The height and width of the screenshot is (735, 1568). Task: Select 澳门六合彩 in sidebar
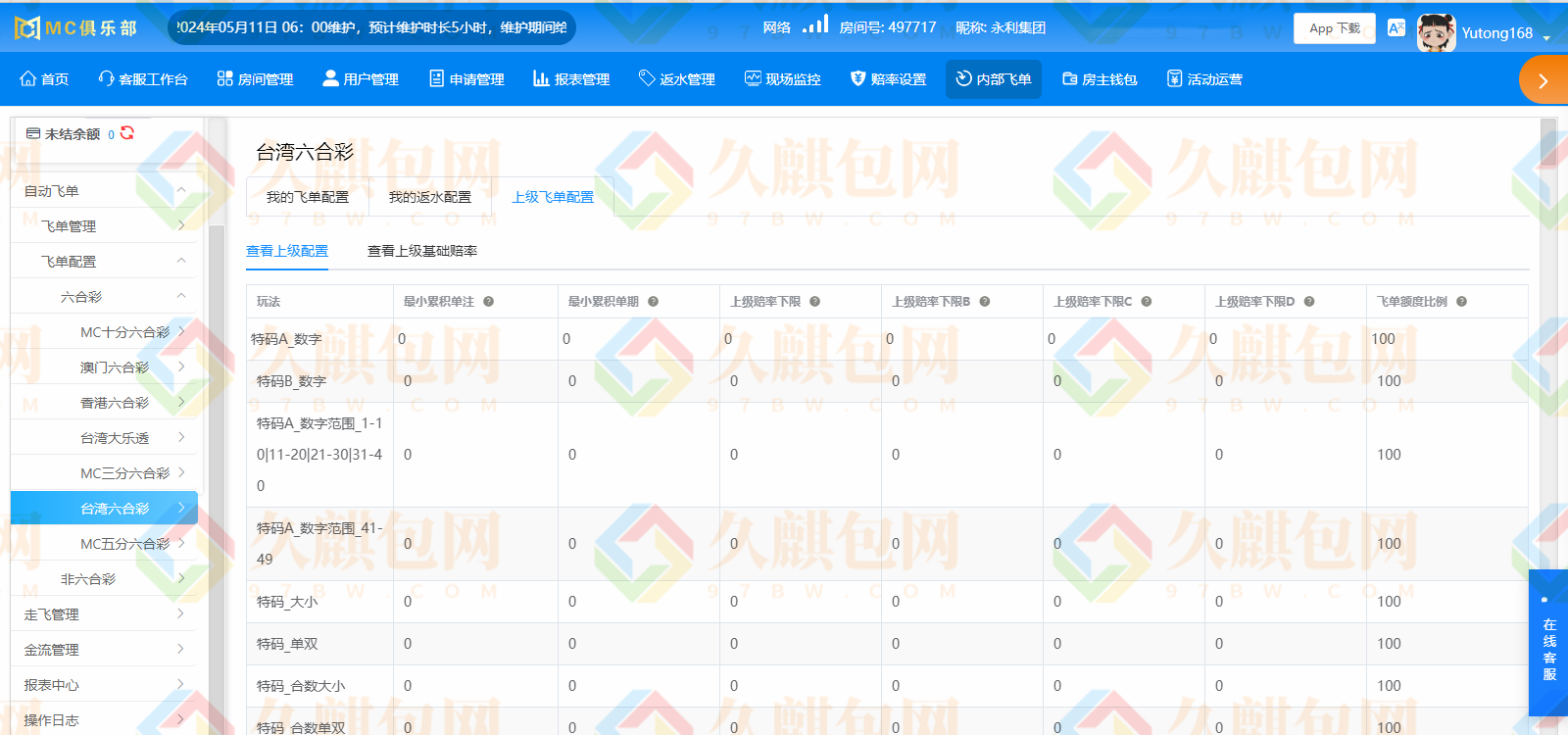click(x=104, y=367)
